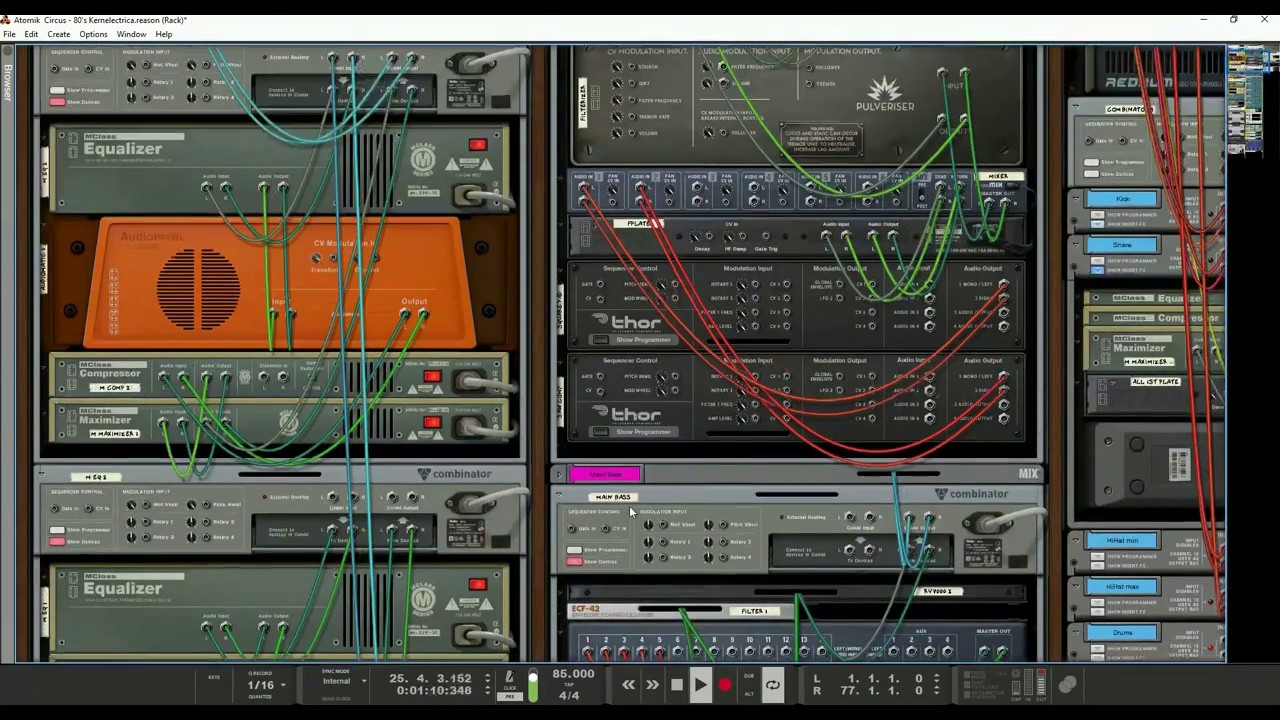1280x720 pixels.
Task: Collapse the Drums device fold arrow
Action: [x=1076, y=633]
